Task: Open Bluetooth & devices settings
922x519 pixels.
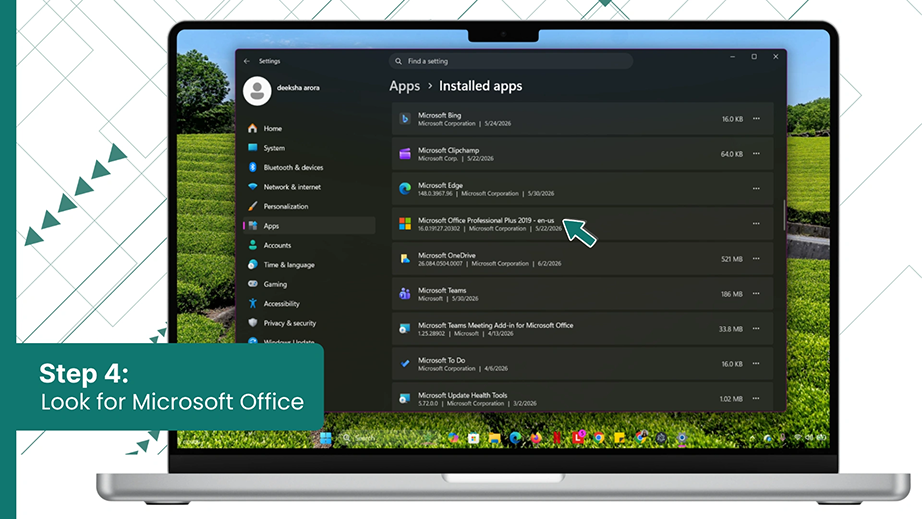Action: point(309,167)
